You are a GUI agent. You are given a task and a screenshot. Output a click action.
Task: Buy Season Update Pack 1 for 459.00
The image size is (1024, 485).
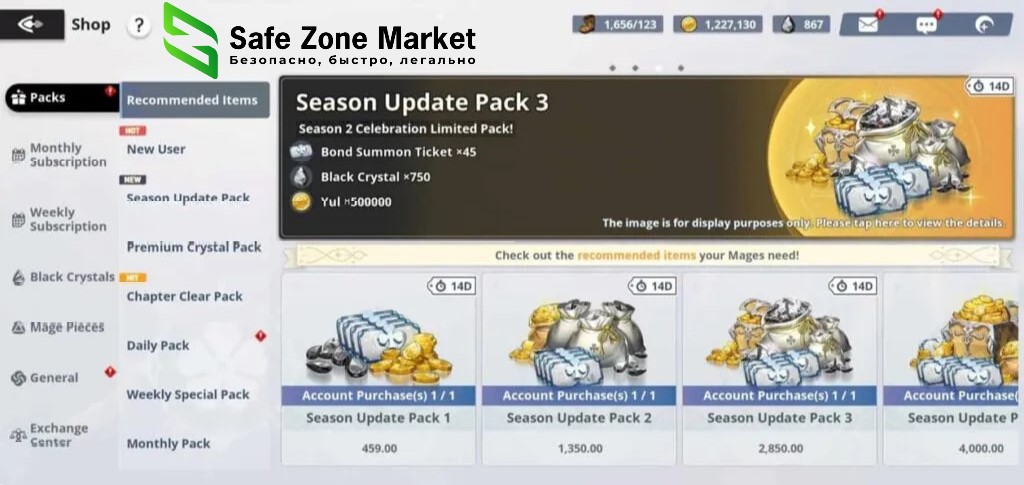coord(379,369)
